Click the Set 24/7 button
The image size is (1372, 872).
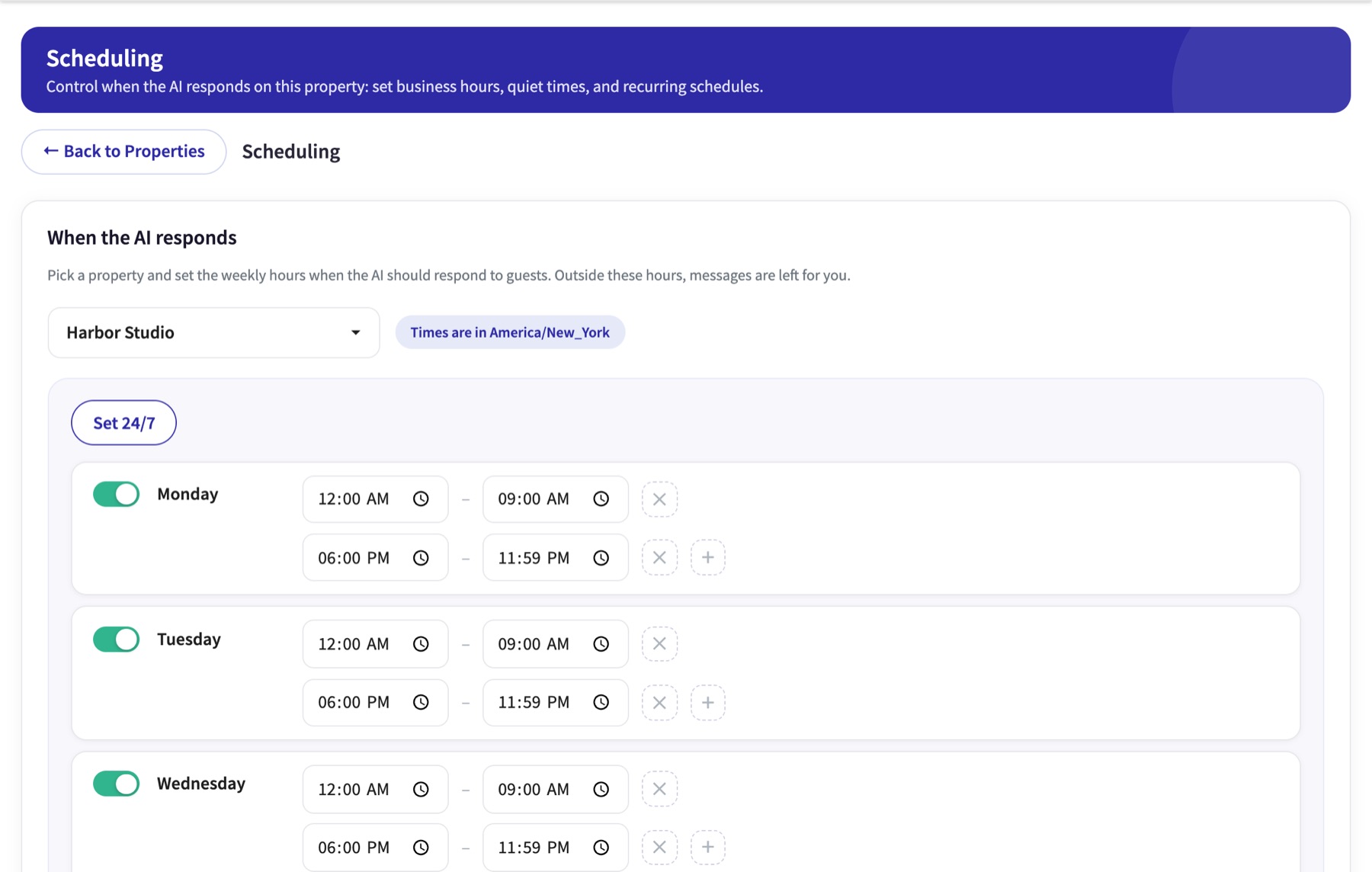tap(123, 423)
